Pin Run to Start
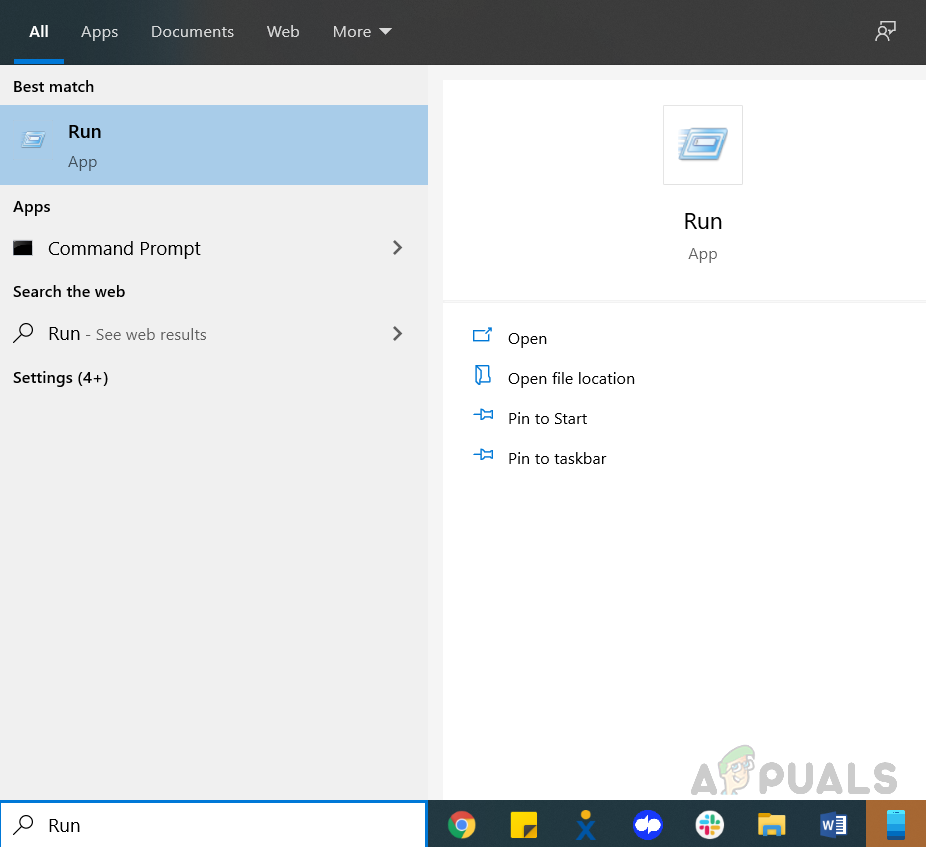The image size is (926, 847). click(547, 419)
